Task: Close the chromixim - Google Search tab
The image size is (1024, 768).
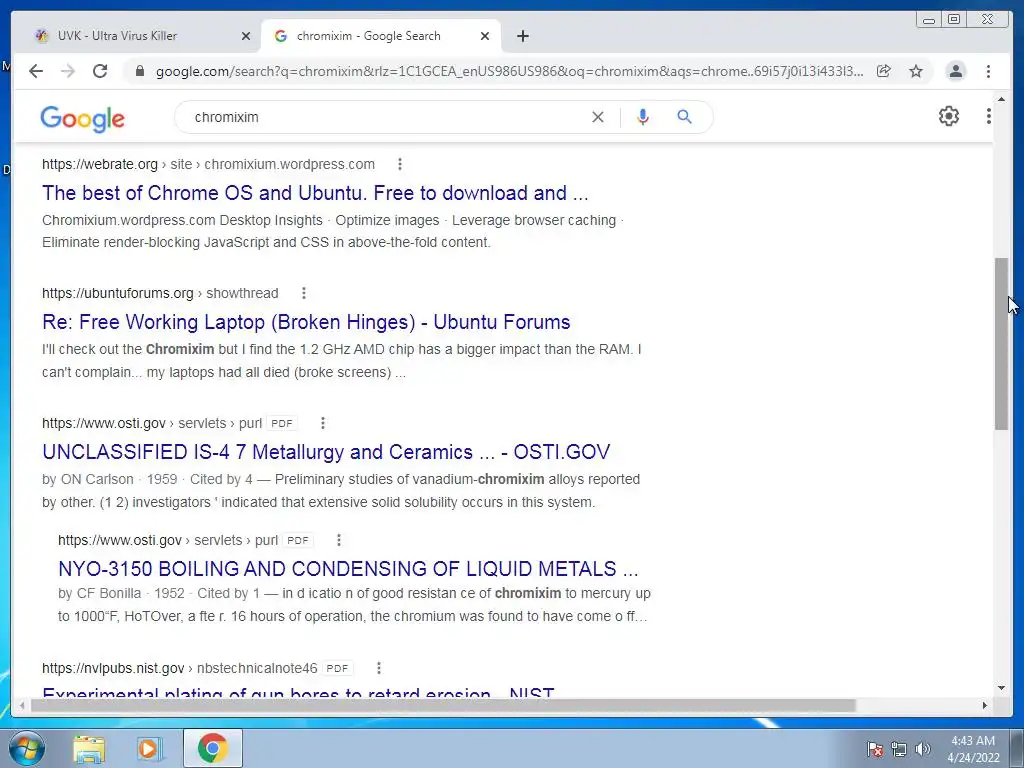Action: click(x=485, y=37)
